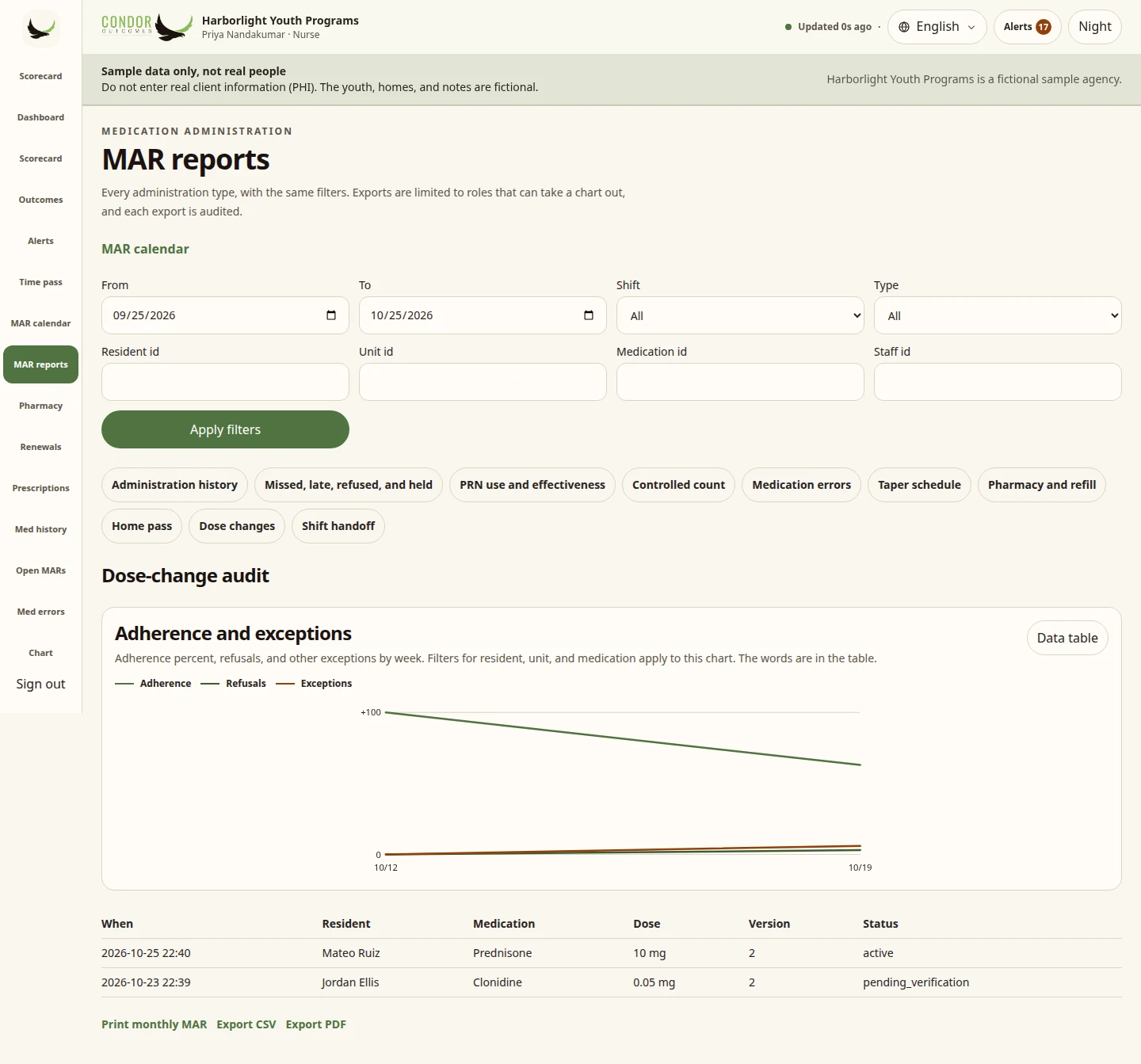Select Missed, late, refused, and held tab

pos(349,485)
